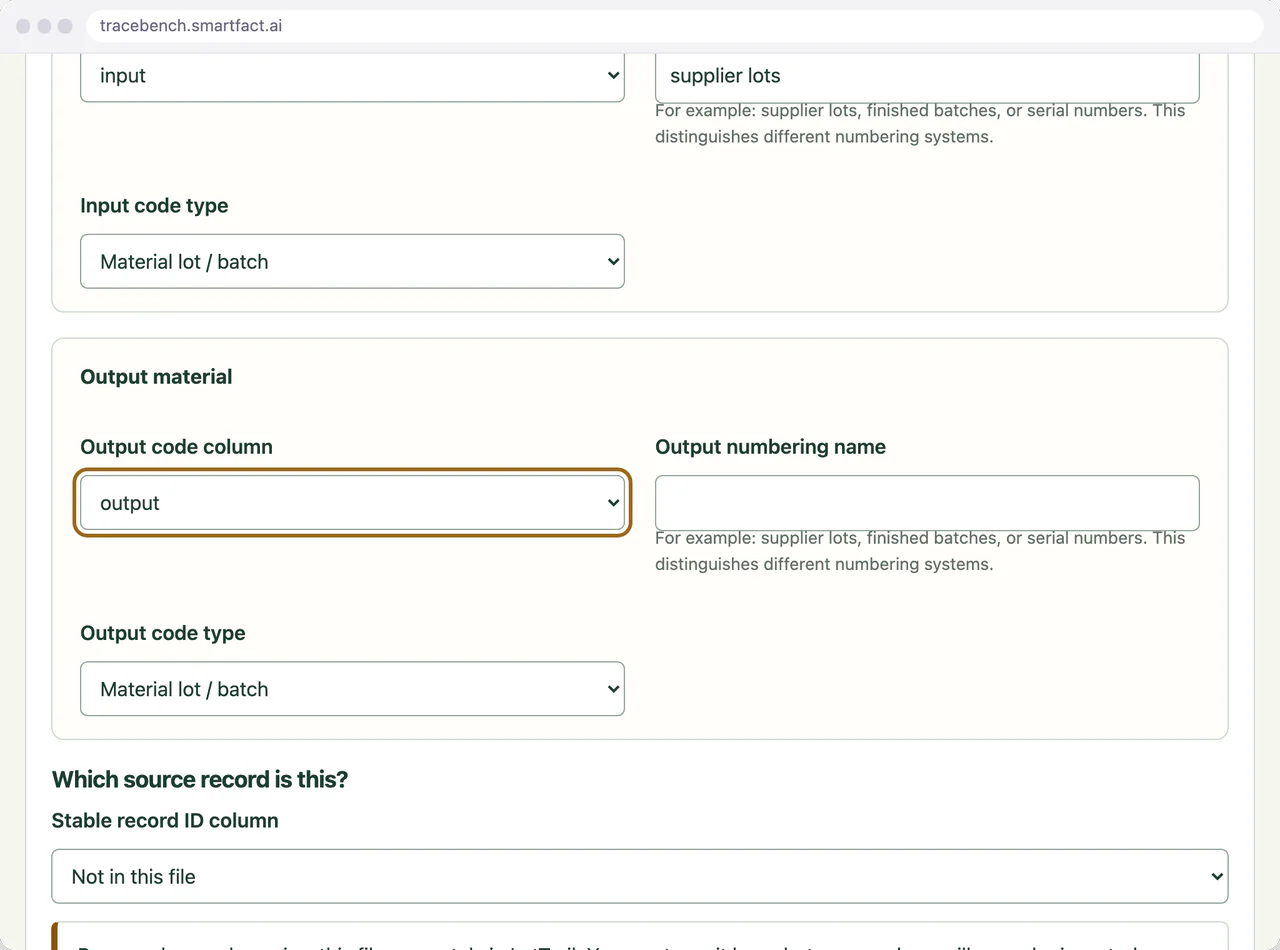Click the helper text below Output numbering name
This screenshot has height=950, width=1280.
click(920, 551)
